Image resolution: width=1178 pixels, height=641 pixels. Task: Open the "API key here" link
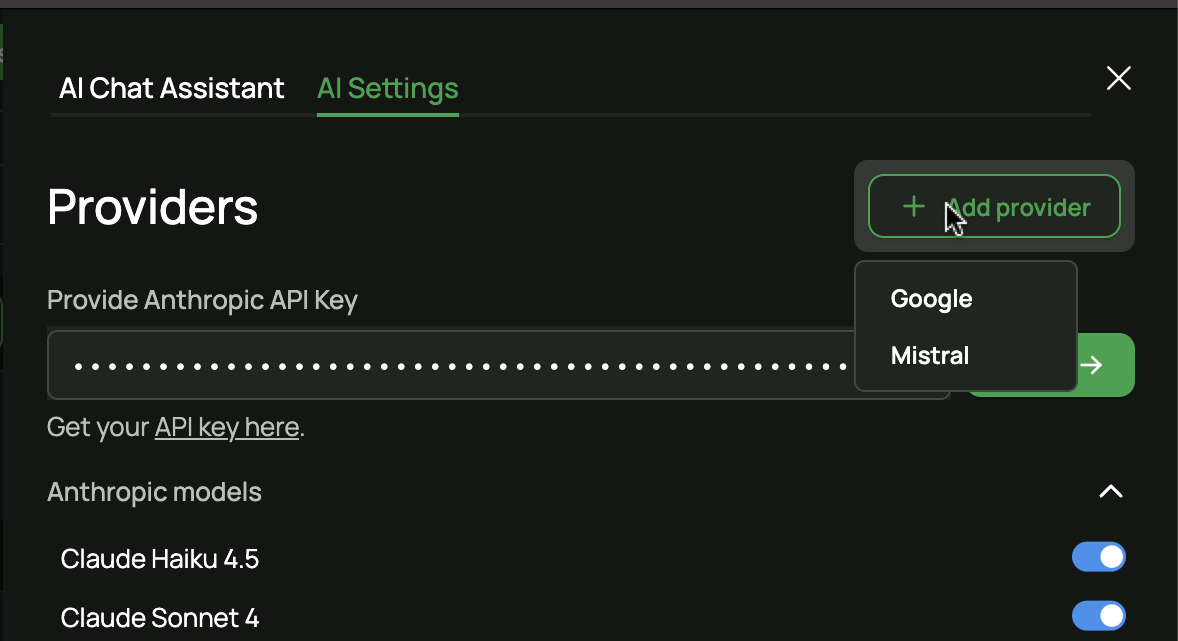click(x=227, y=427)
